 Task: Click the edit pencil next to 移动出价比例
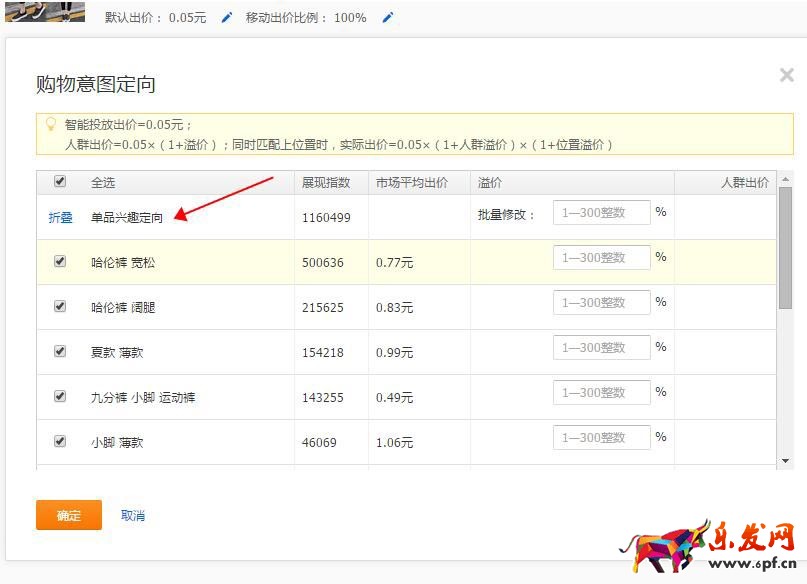(x=388, y=18)
